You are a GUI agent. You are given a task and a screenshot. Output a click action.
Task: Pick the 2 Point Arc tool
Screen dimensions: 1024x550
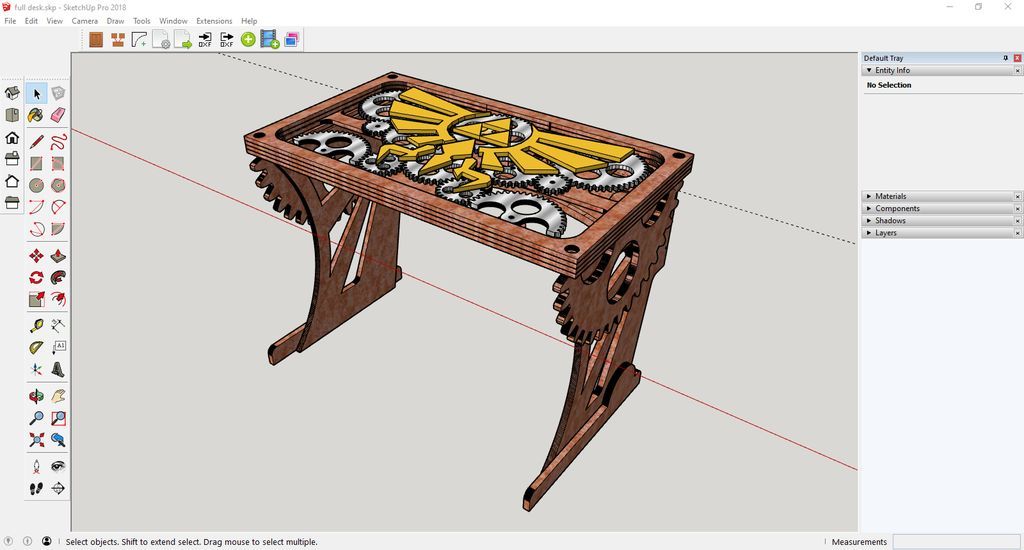tap(58, 207)
